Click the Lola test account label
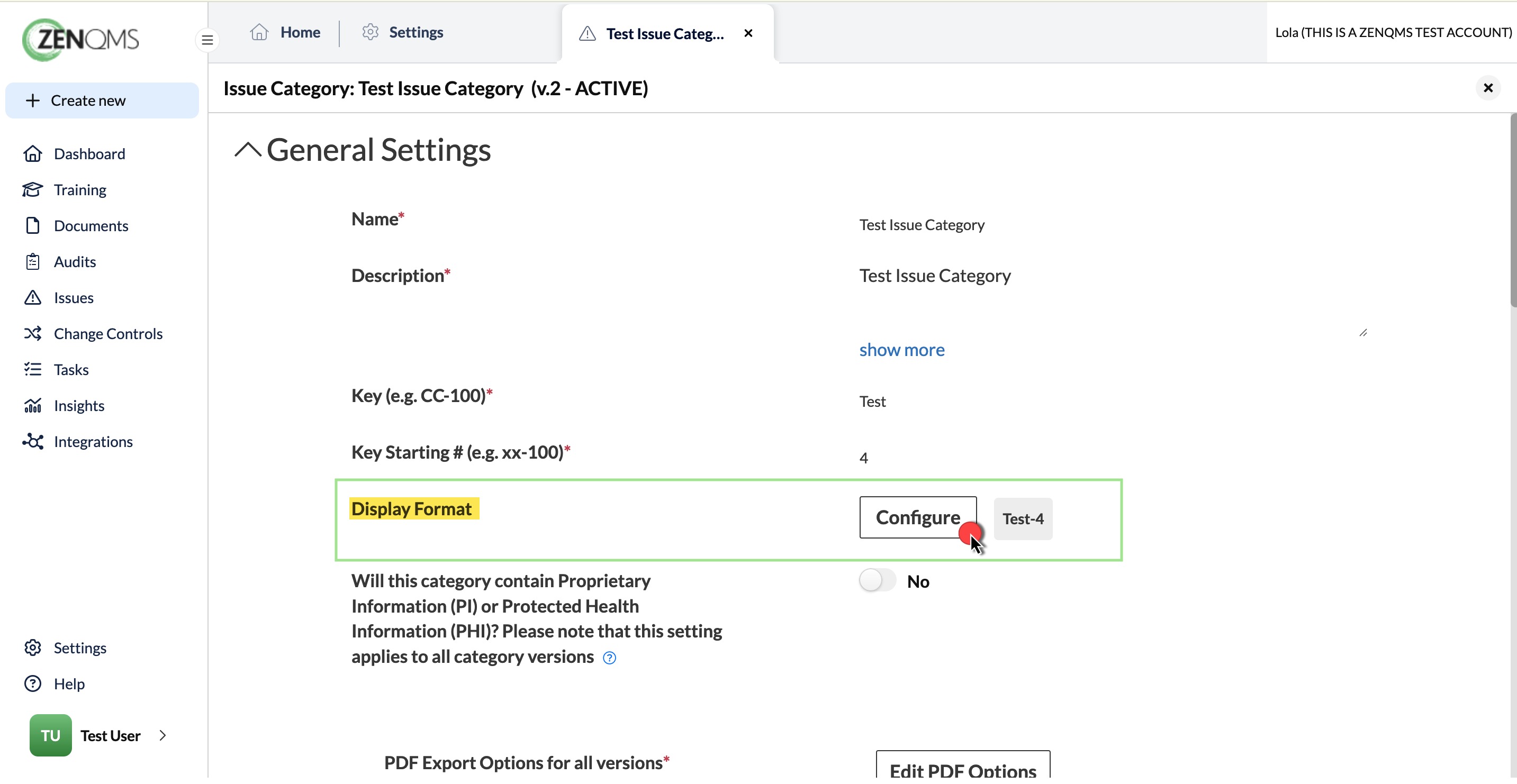This screenshot has width=1517, height=784. click(1393, 32)
